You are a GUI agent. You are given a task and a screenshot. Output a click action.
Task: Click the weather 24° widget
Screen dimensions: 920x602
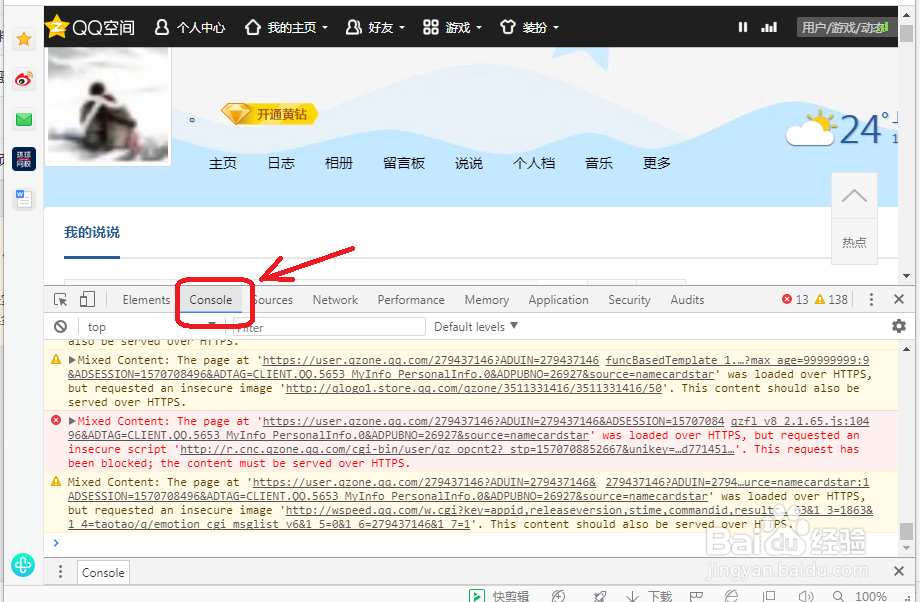point(841,128)
